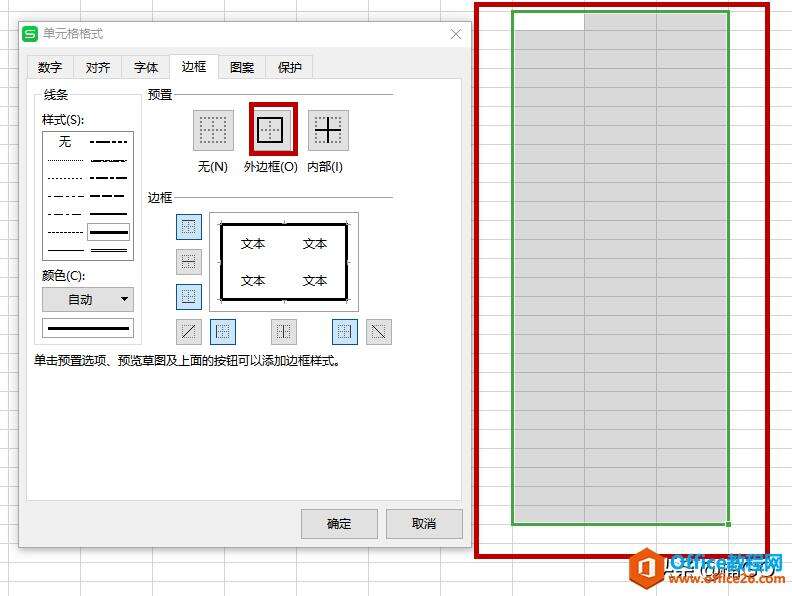Toggle the top border button

coord(188,227)
